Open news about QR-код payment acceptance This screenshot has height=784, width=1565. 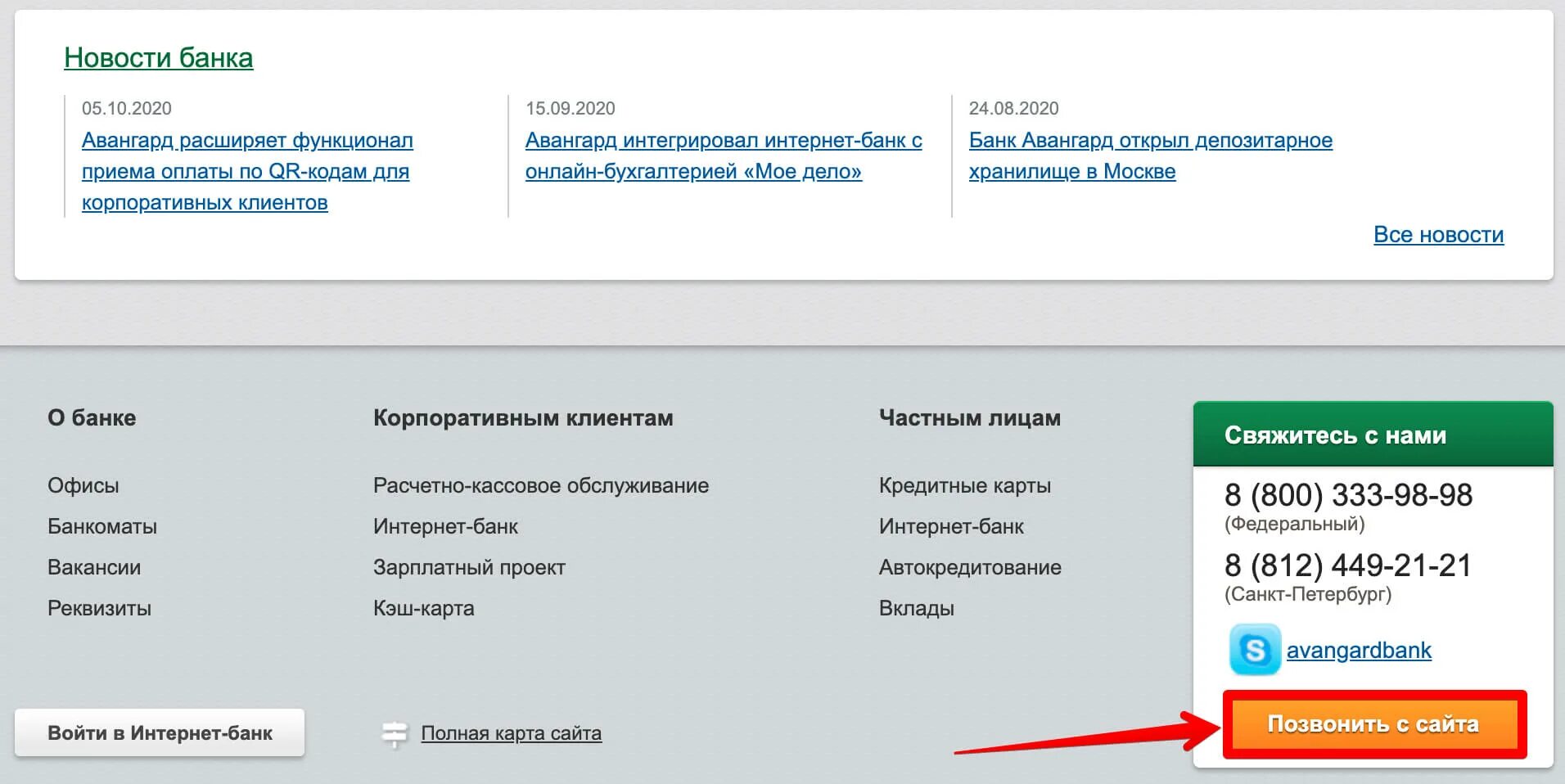pos(247,171)
